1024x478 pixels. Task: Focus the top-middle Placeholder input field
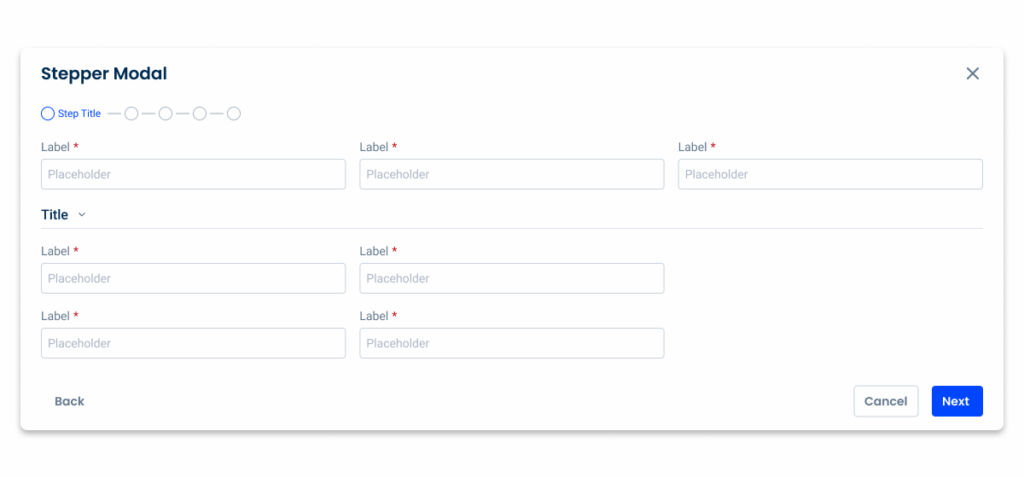click(x=512, y=174)
